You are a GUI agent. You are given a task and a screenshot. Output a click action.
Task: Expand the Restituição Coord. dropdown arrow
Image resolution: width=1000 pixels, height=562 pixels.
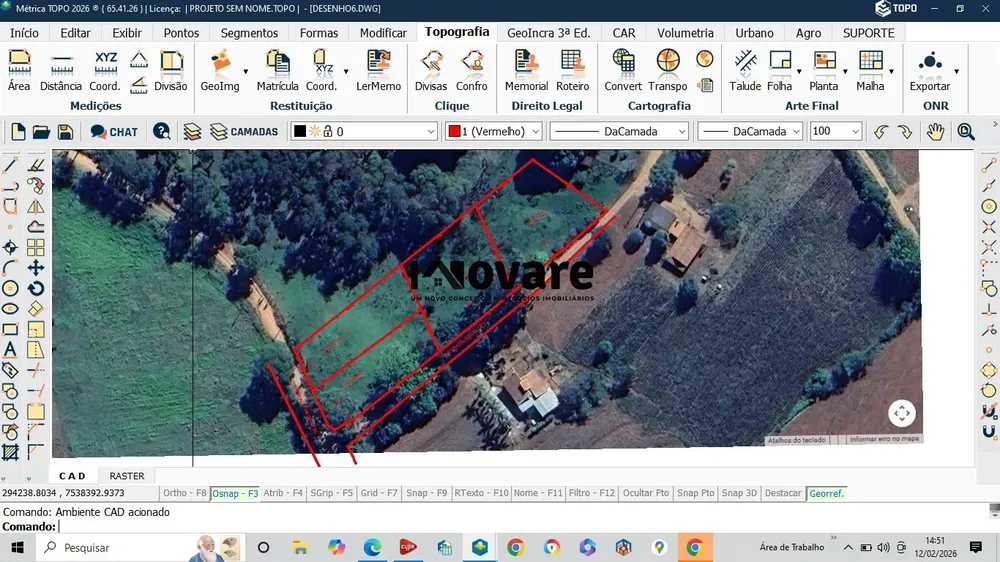pyautogui.click(x=346, y=71)
